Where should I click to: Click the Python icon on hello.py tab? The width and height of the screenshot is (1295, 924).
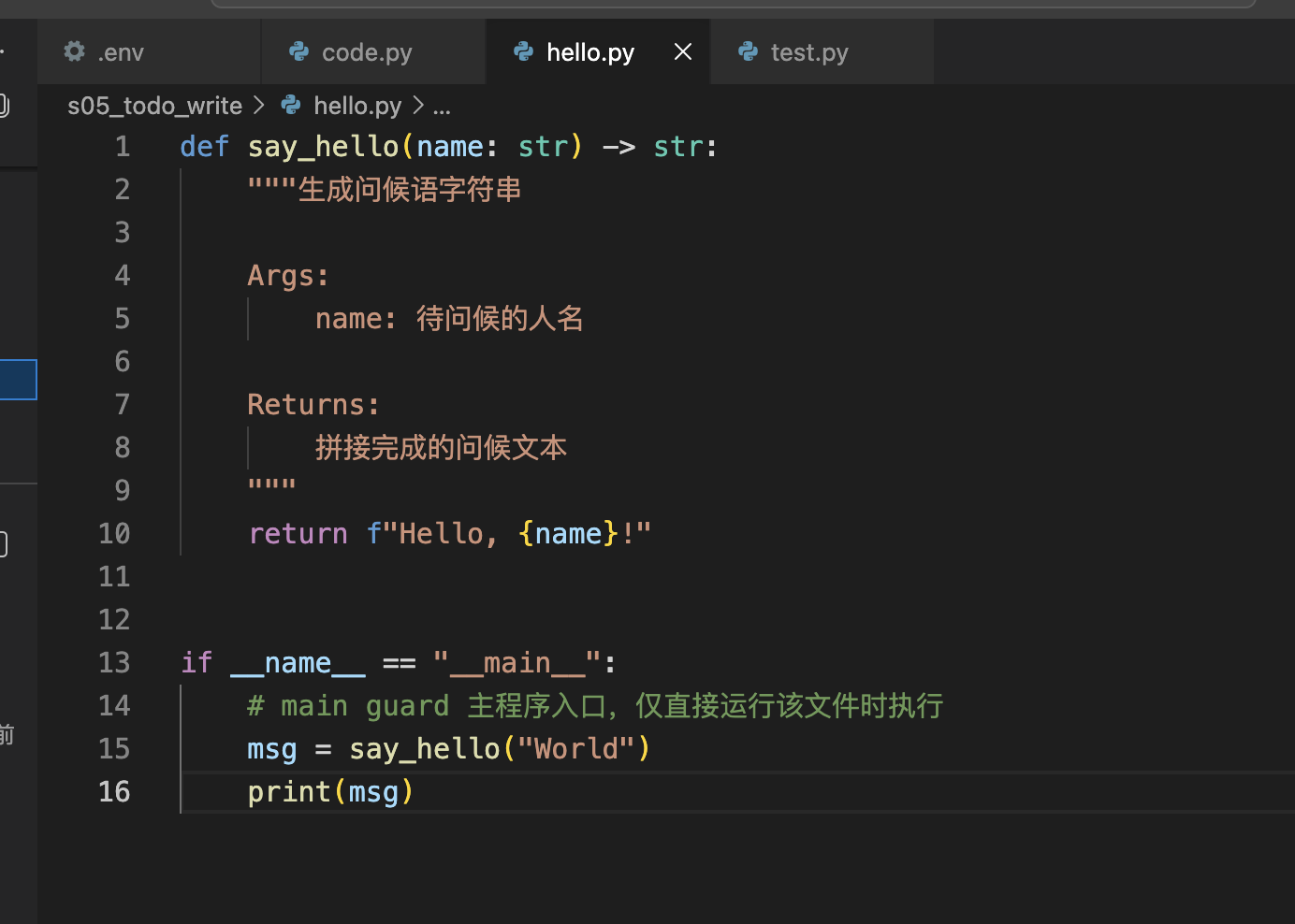[524, 51]
